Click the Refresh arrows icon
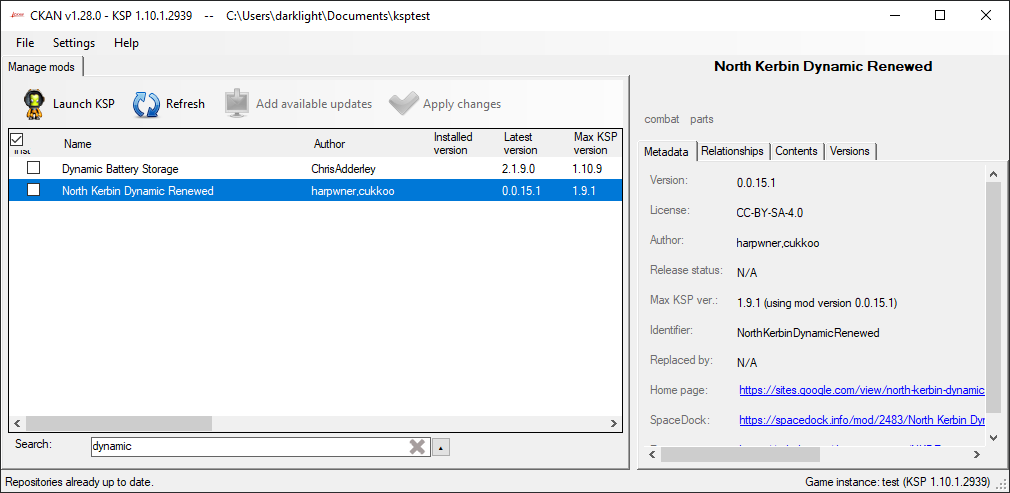The height and width of the screenshot is (493, 1010). (x=146, y=104)
